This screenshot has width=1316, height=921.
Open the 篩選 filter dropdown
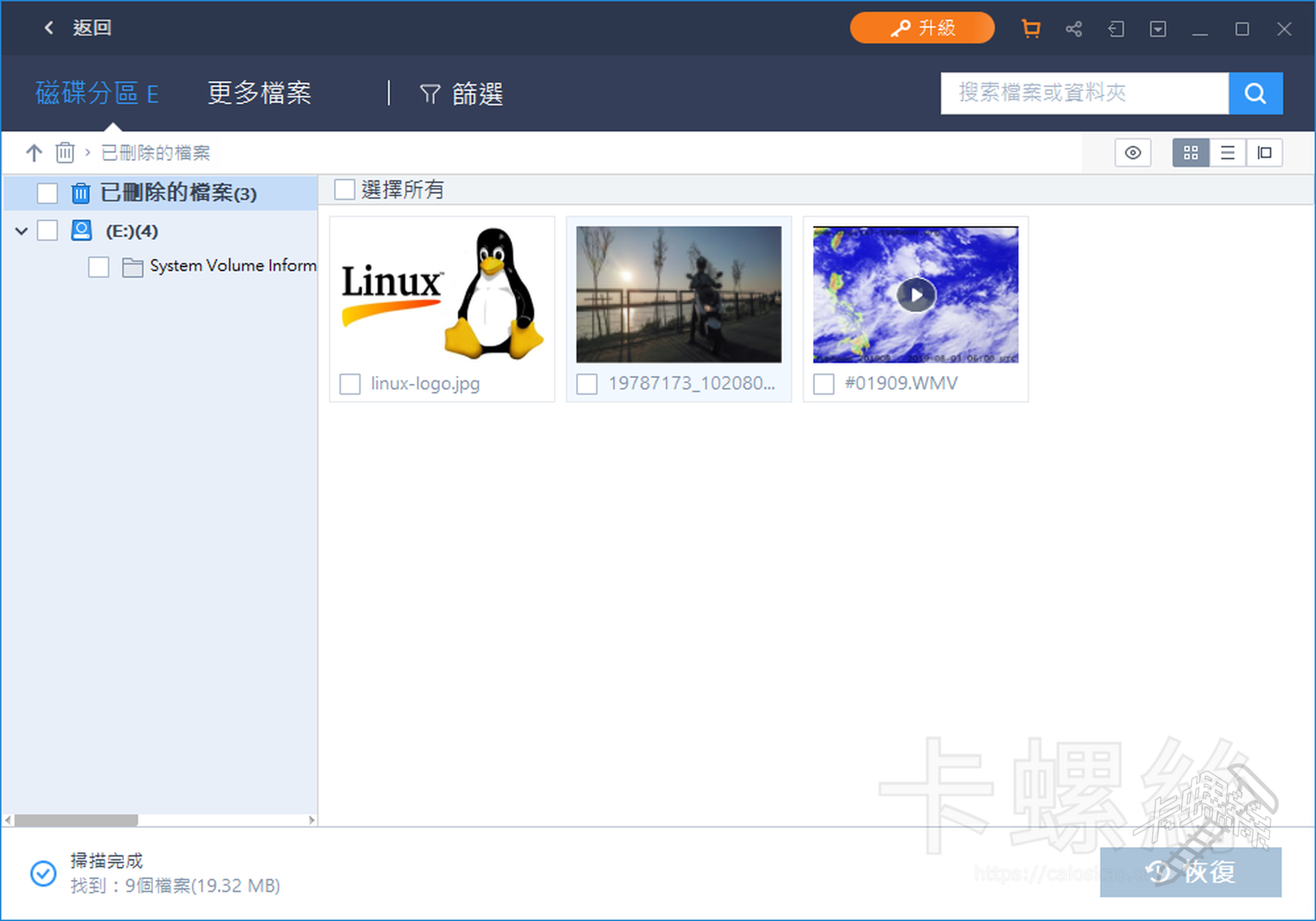coord(461,94)
